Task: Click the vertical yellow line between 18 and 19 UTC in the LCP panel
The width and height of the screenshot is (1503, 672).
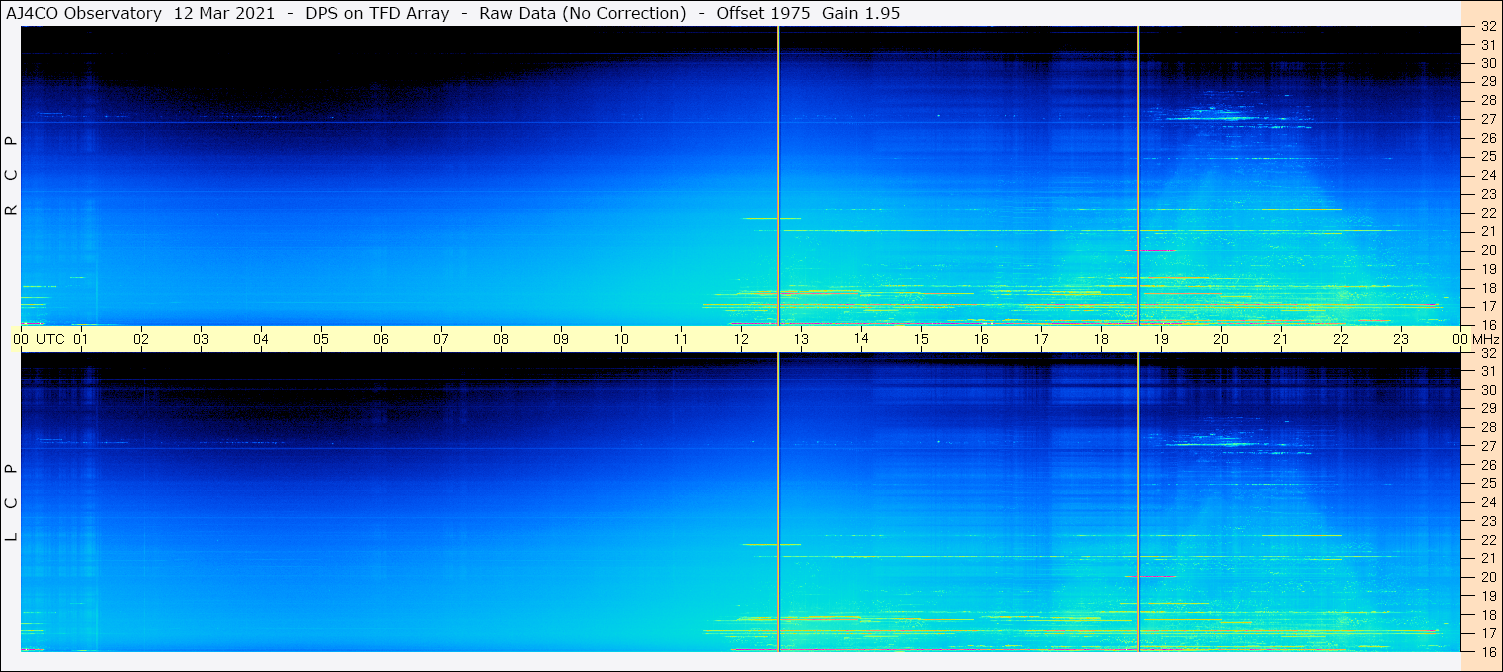Action: click(x=1138, y=502)
